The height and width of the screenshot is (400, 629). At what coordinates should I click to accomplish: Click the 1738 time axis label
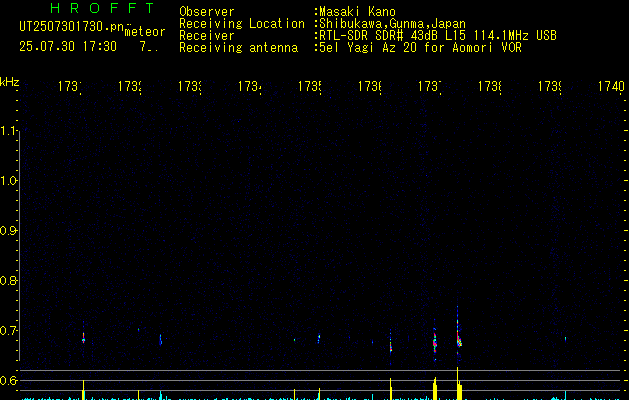coord(490,86)
